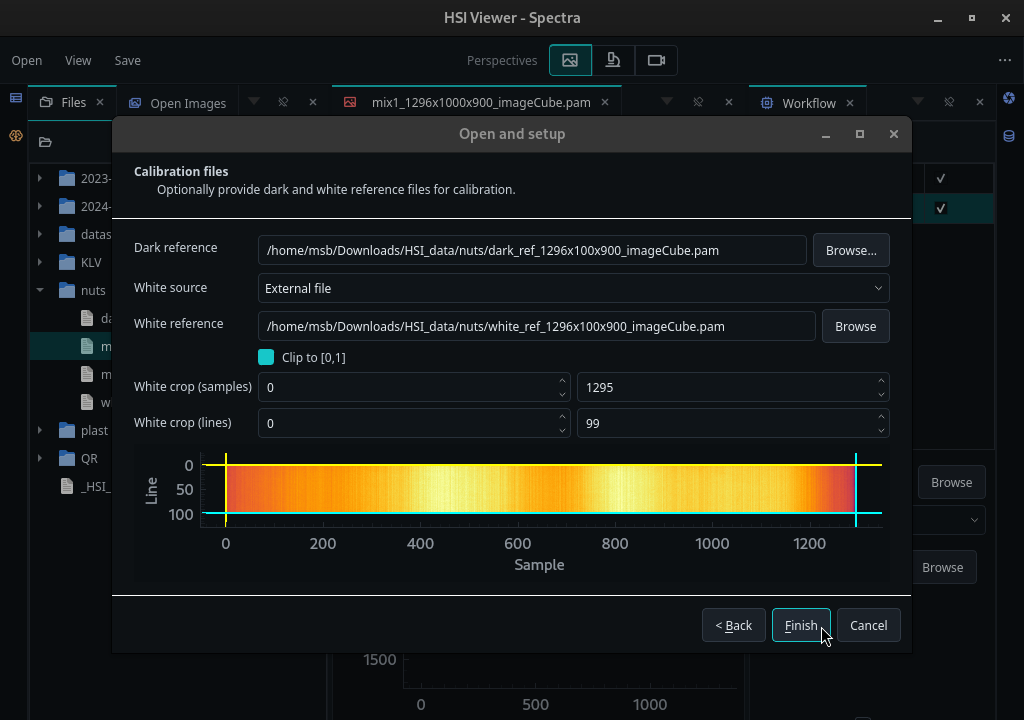Open the View menu

tap(78, 60)
